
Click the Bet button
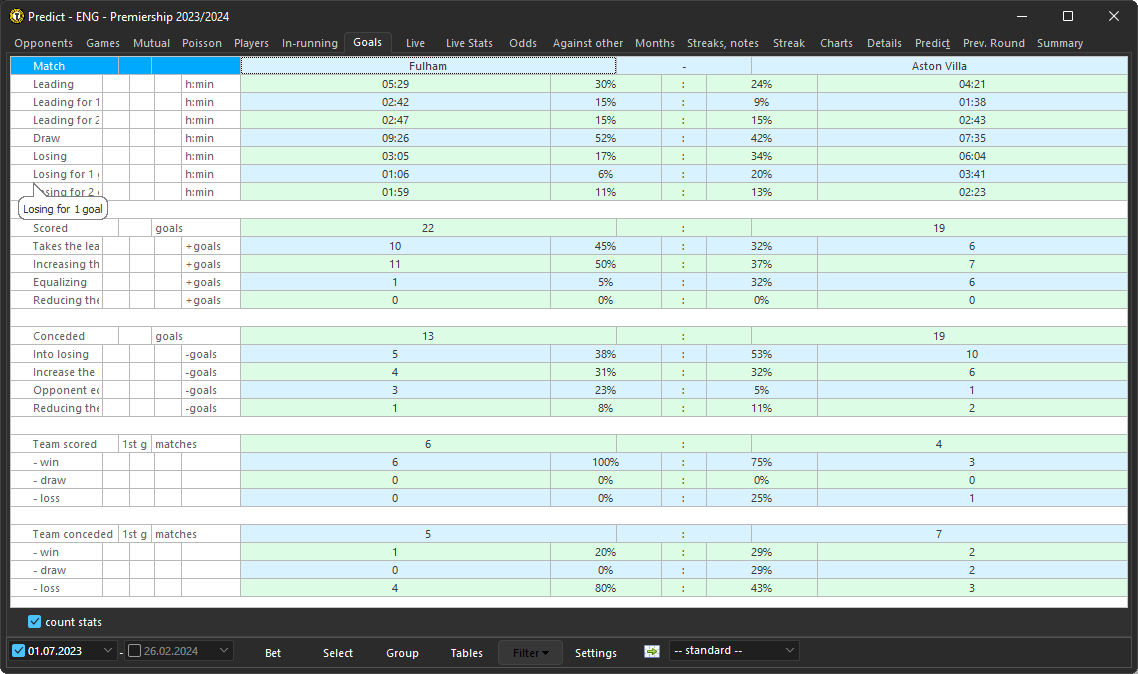pyautogui.click(x=272, y=652)
